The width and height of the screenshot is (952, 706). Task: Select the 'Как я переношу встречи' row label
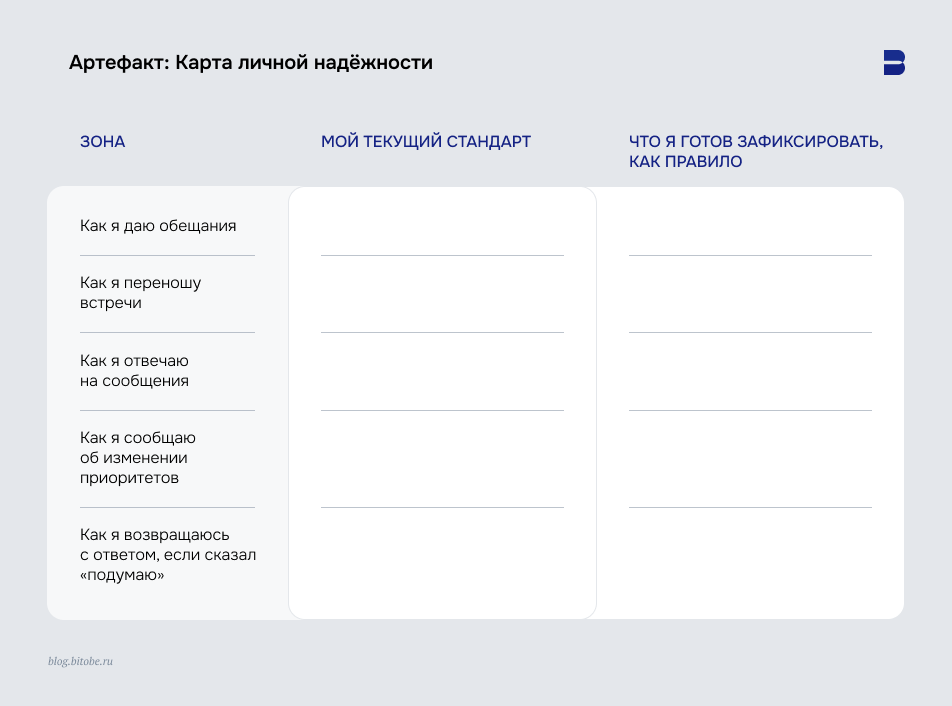tap(140, 293)
